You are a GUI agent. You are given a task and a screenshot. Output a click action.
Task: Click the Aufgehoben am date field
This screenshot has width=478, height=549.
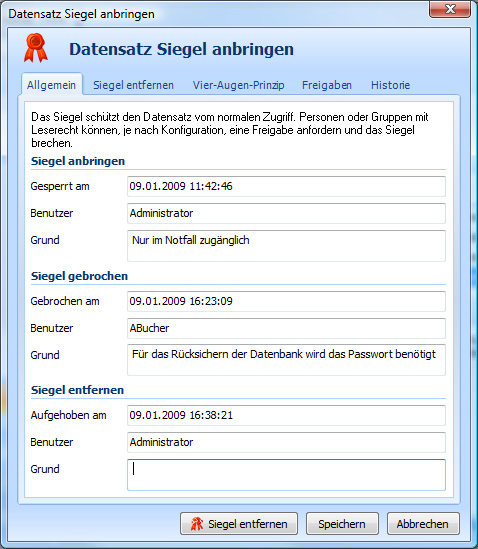click(x=286, y=415)
